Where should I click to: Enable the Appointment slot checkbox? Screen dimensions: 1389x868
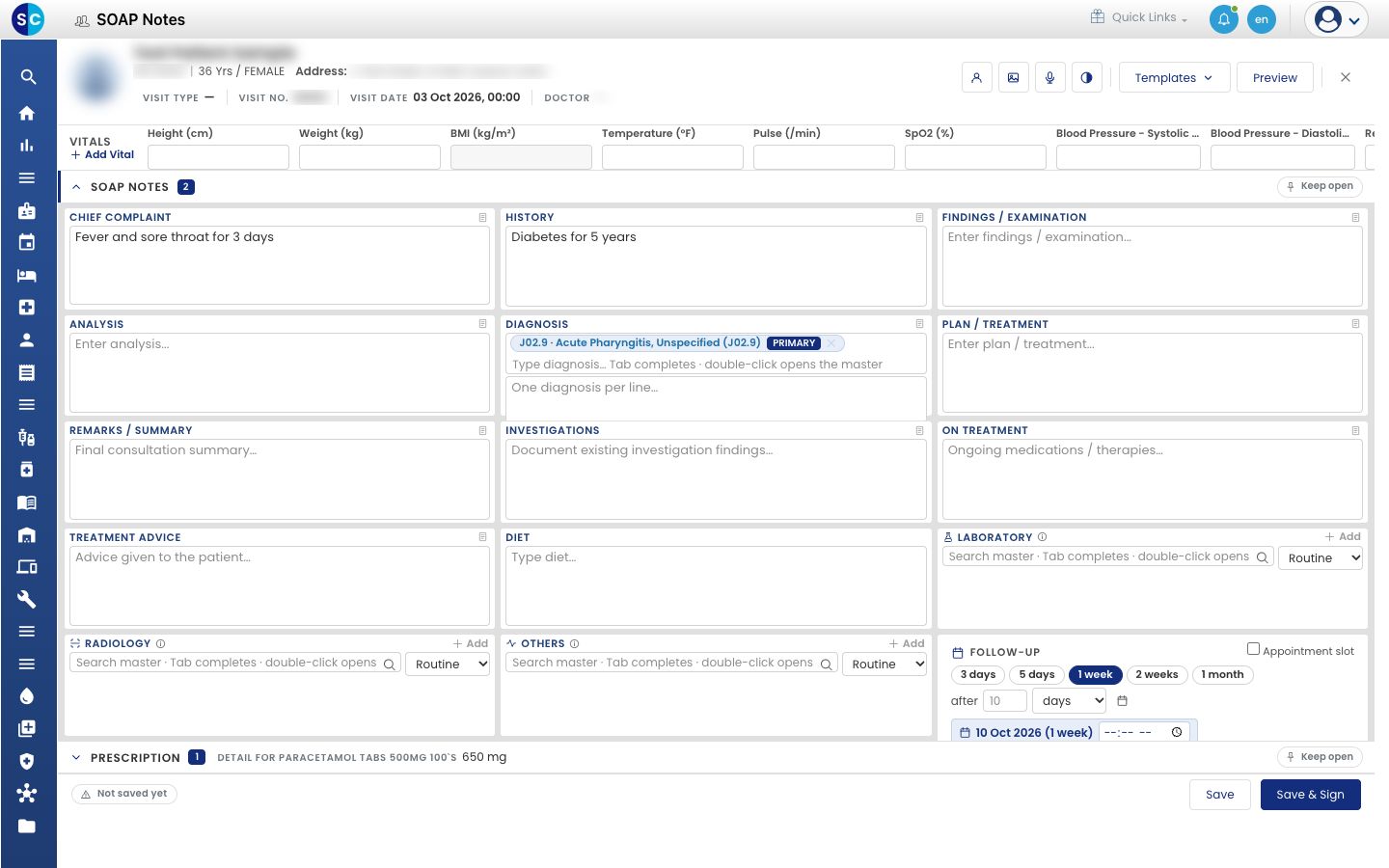click(1253, 649)
